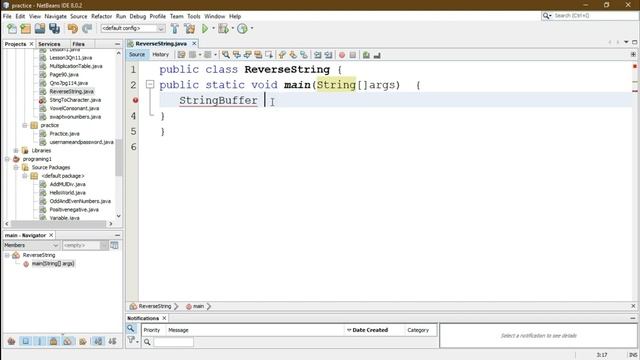Click the Find Next Occurrence icon
This screenshot has width=640, height=360.
(x=247, y=55)
